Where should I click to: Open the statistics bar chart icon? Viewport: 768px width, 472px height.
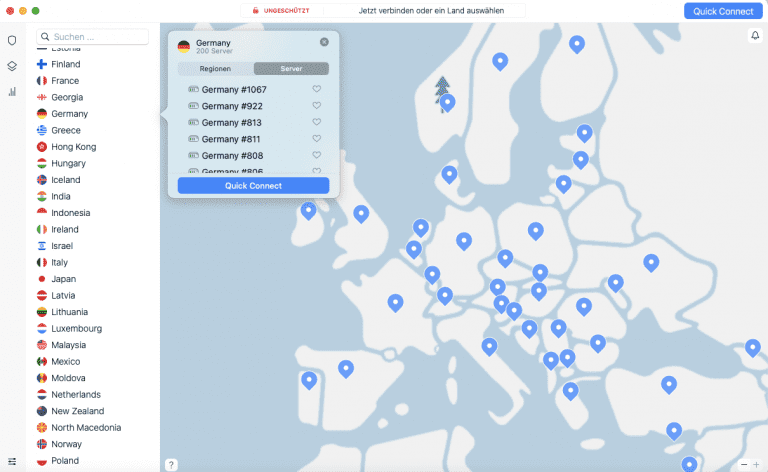click(x=12, y=92)
